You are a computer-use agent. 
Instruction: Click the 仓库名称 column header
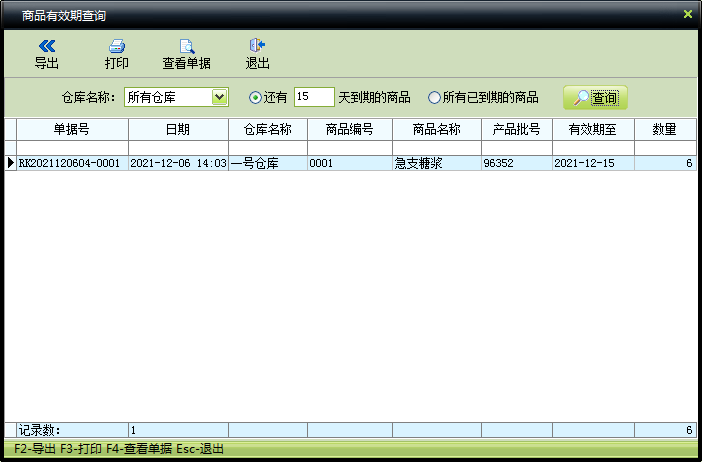click(268, 129)
